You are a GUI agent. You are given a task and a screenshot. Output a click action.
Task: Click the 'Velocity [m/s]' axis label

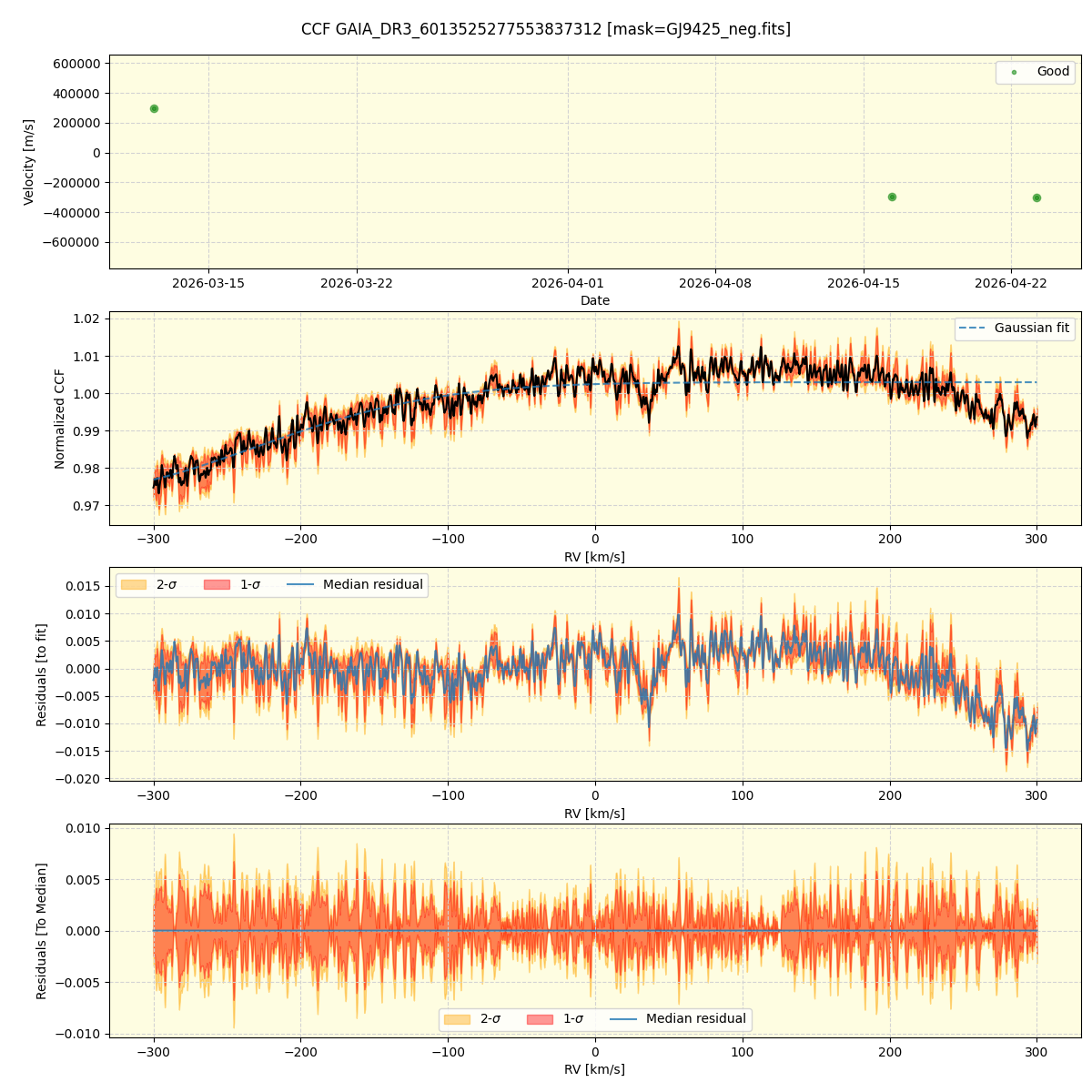click(x=29, y=162)
